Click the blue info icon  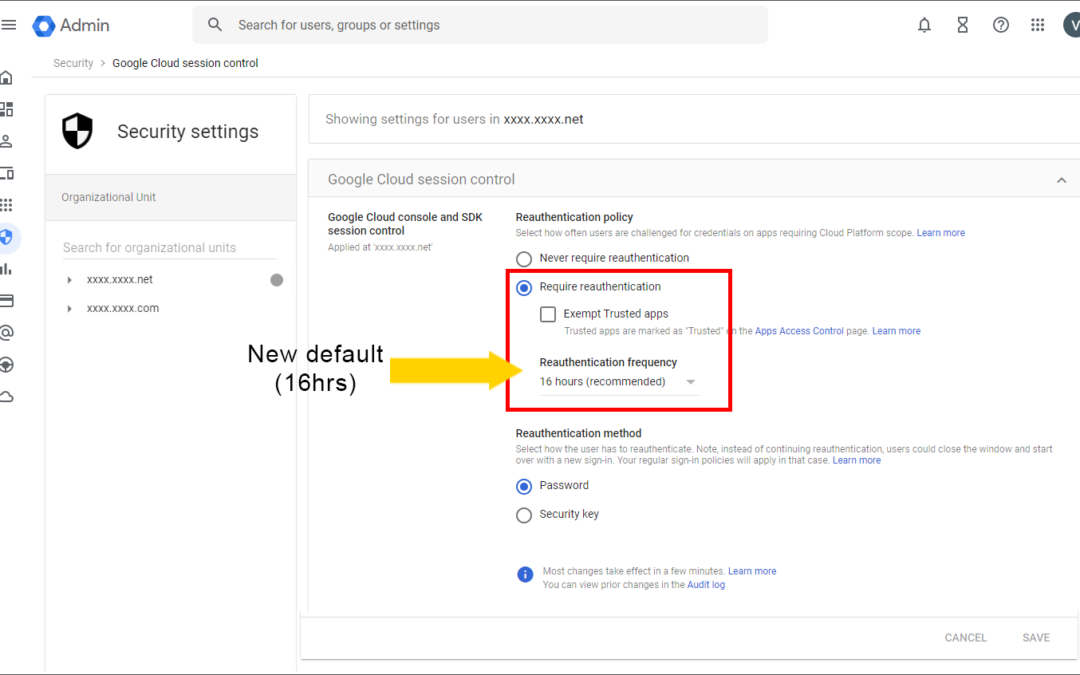pos(525,574)
